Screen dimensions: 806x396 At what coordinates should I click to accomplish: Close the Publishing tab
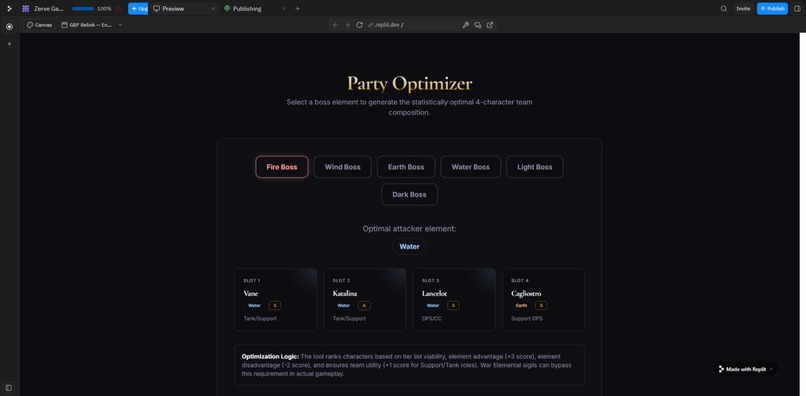click(284, 9)
